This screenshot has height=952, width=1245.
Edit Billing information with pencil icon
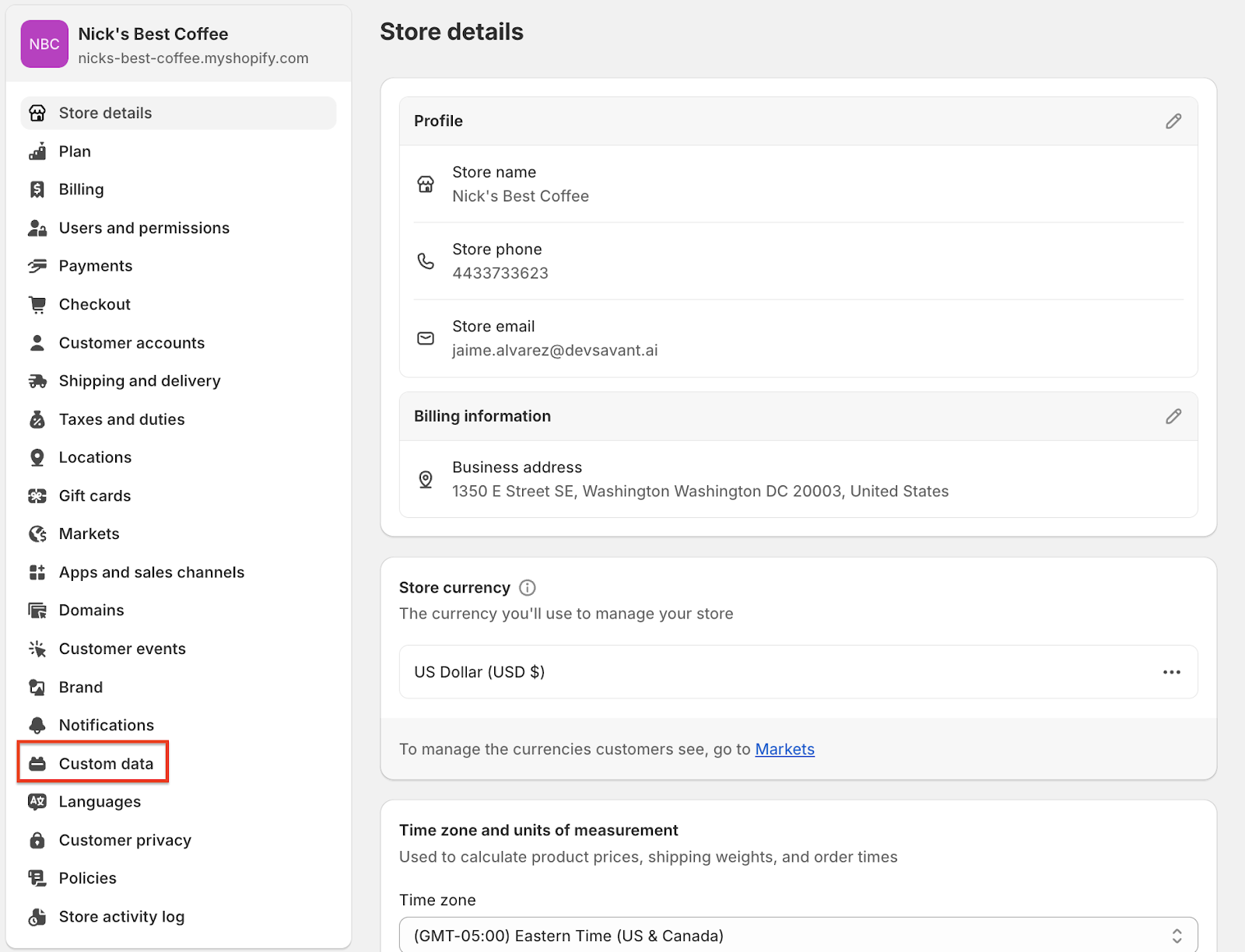point(1173,417)
